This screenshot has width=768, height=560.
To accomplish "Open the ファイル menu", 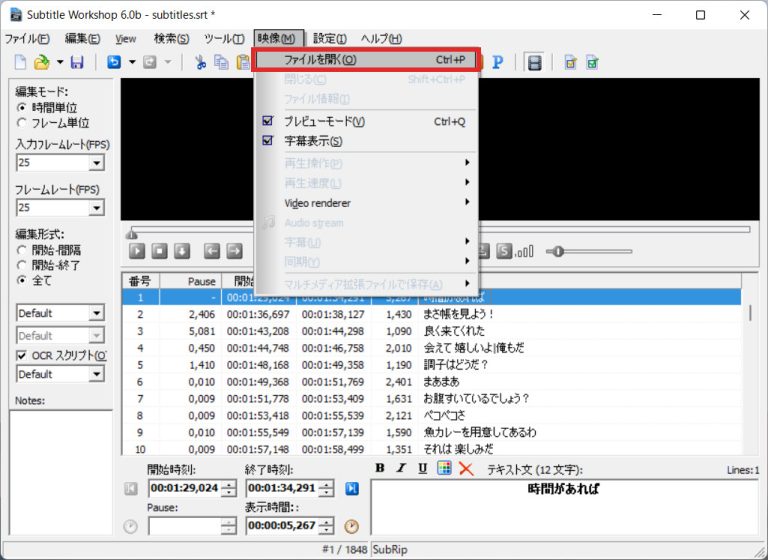I will [27, 39].
